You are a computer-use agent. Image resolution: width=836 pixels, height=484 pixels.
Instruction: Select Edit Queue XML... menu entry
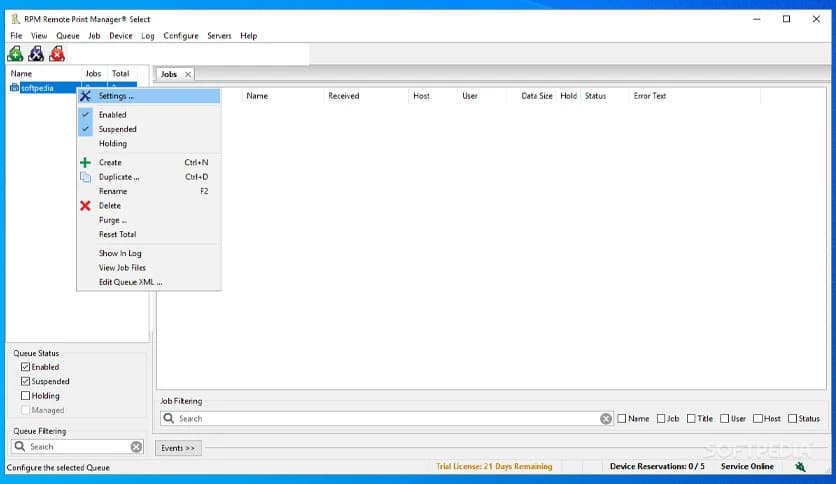pyautogui.click(x=149, y=282)
